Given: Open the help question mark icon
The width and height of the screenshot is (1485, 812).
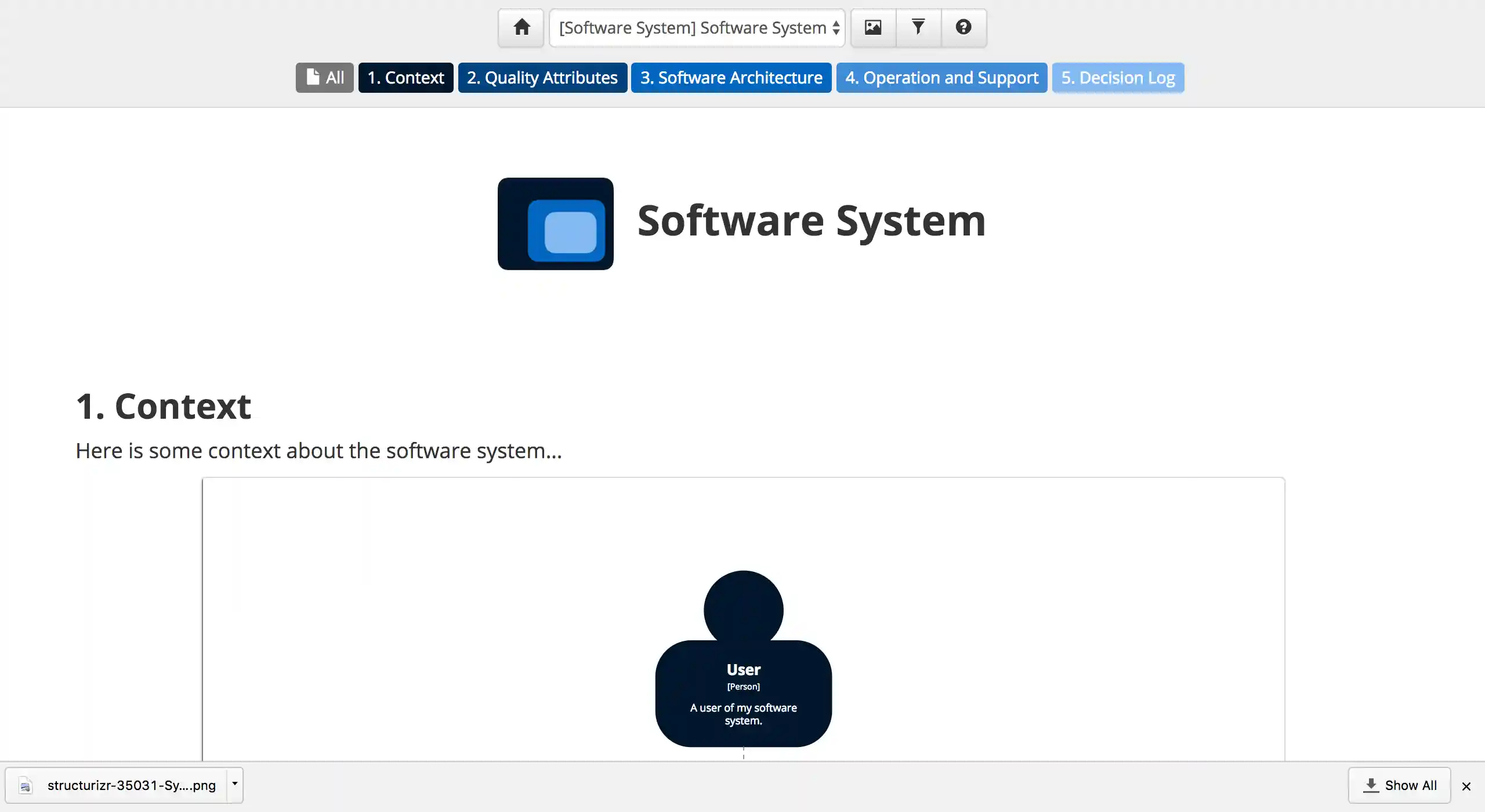Looking at the screenshot, I should pos(964,27).
